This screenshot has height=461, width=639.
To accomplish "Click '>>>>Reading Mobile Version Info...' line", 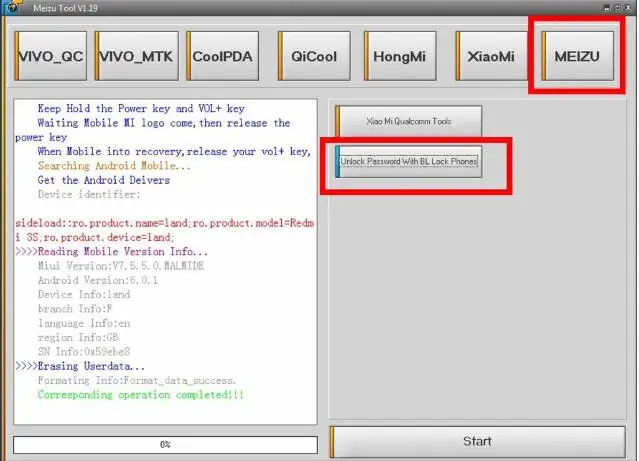I will click(112, 251).
